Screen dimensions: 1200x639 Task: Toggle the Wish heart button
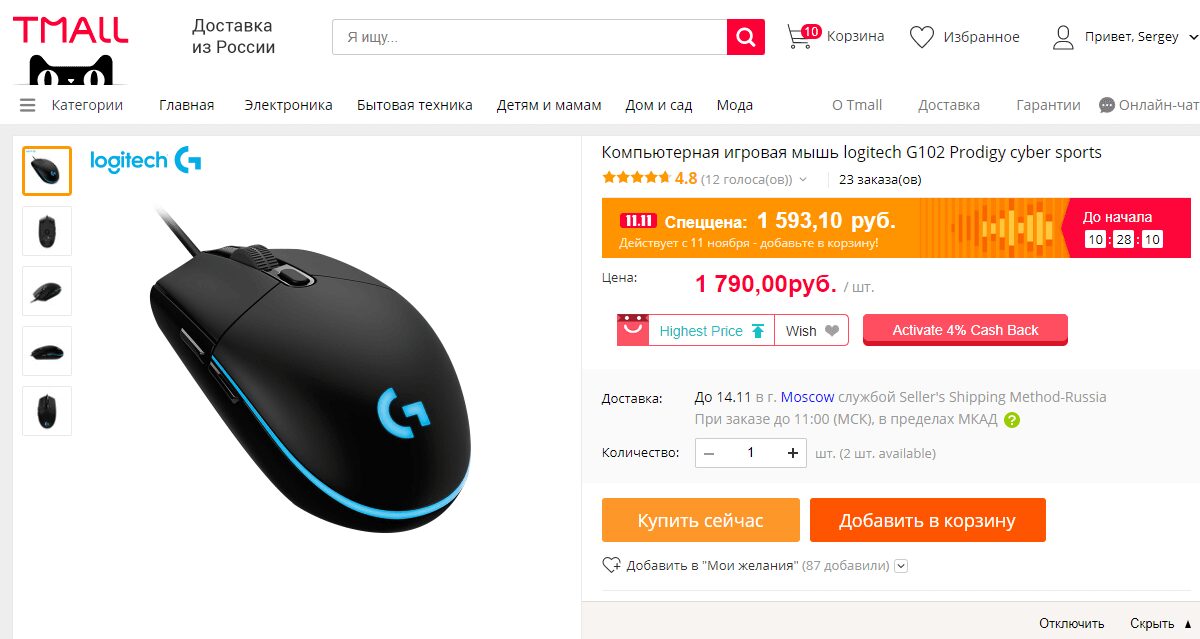point(811,331)
